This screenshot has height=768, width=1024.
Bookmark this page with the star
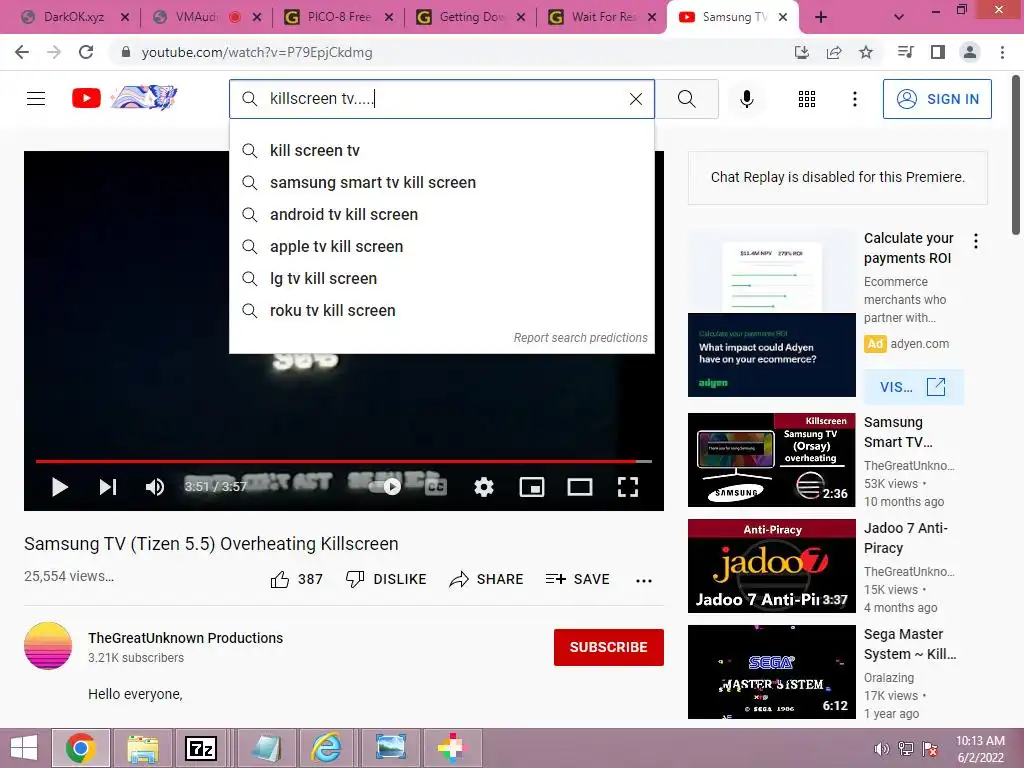(x=866, y=52)
